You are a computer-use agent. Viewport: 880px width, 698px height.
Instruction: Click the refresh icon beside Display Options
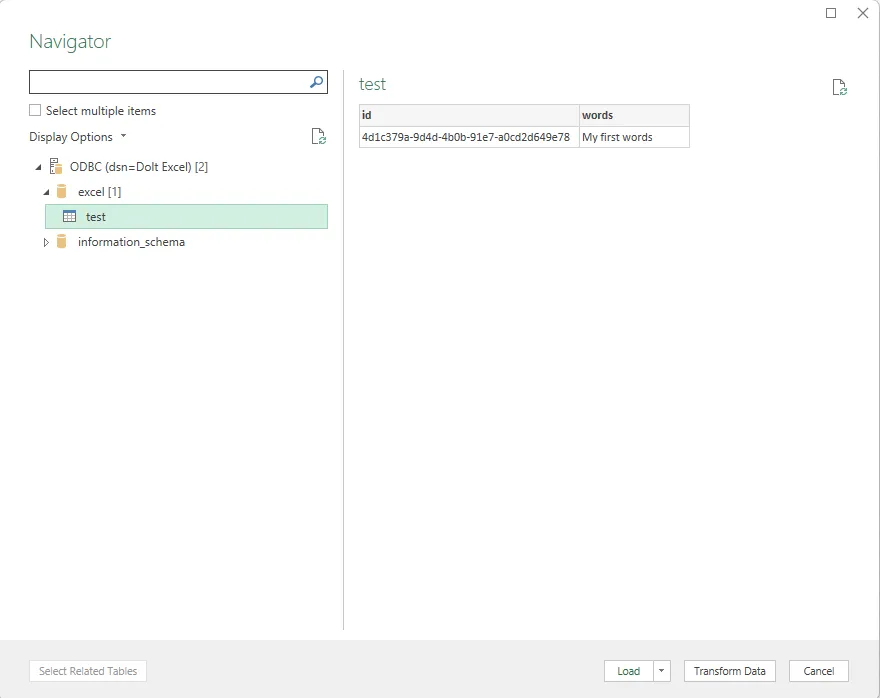coord(318,137)
